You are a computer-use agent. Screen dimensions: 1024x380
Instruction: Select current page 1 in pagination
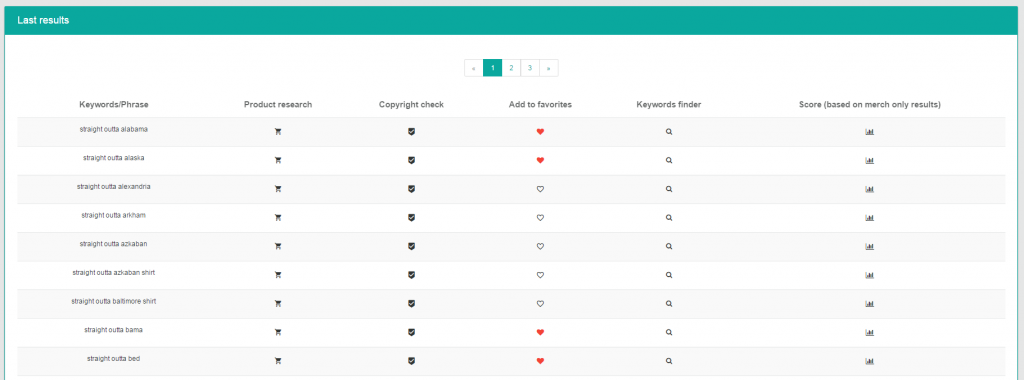pyautogui.click(x=492, y=68)
